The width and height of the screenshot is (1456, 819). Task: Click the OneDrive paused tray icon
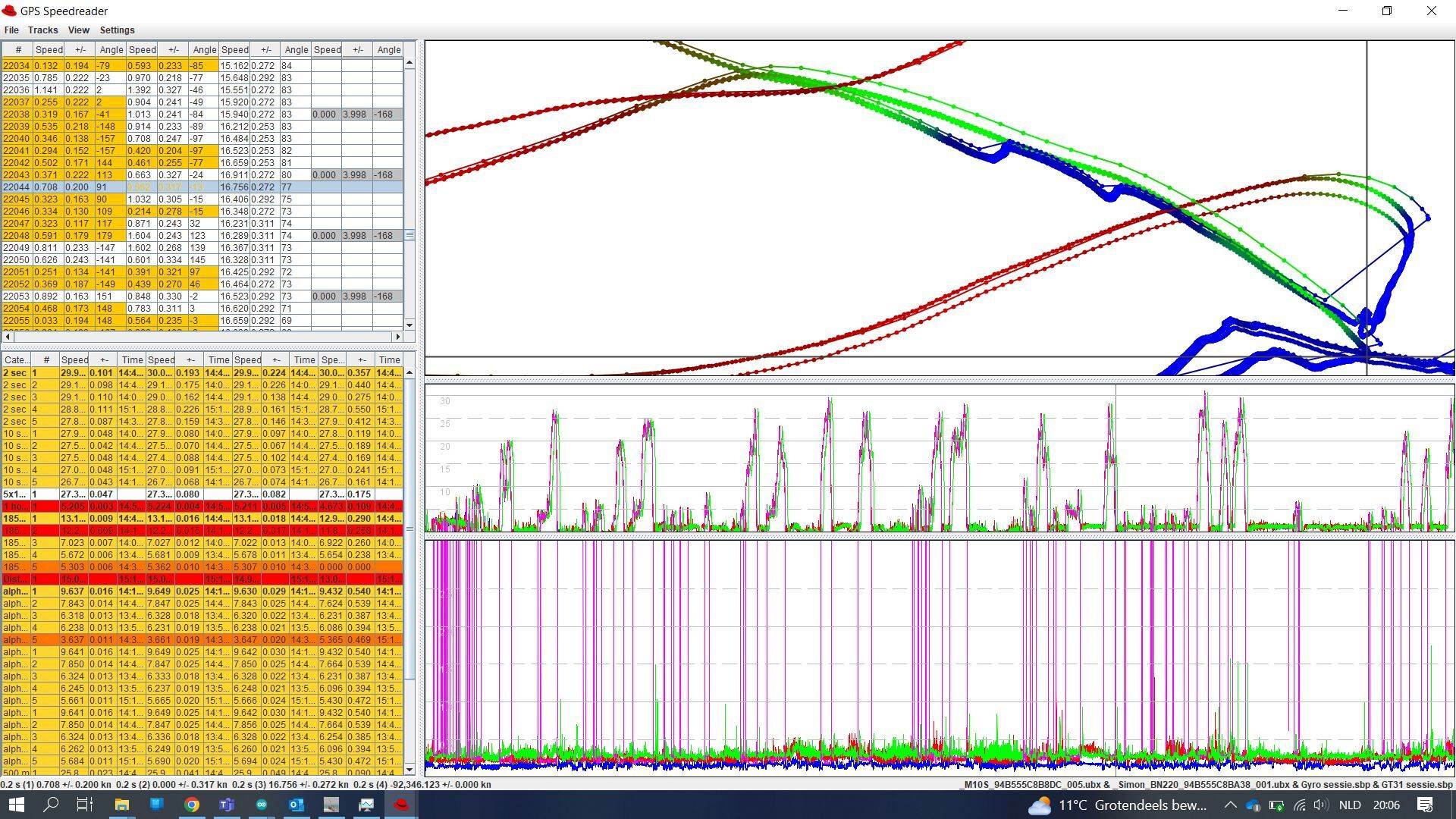coord(1253,805)
